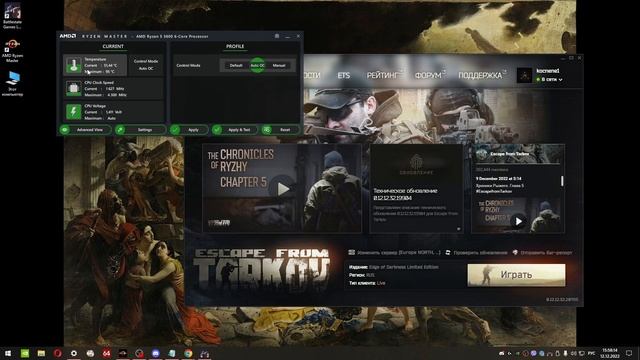Switch to CURRENT tab in Ryzen Master
This screenshot has width=640, height=360.
click(113, 47)
